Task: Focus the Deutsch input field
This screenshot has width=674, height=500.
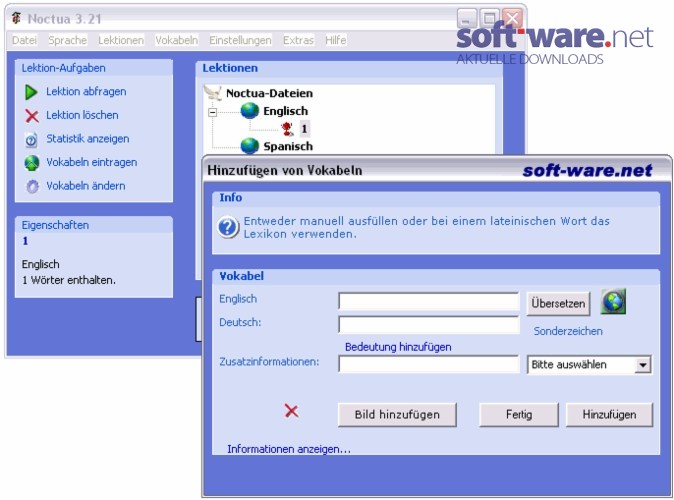Action: tap(429, 325)
